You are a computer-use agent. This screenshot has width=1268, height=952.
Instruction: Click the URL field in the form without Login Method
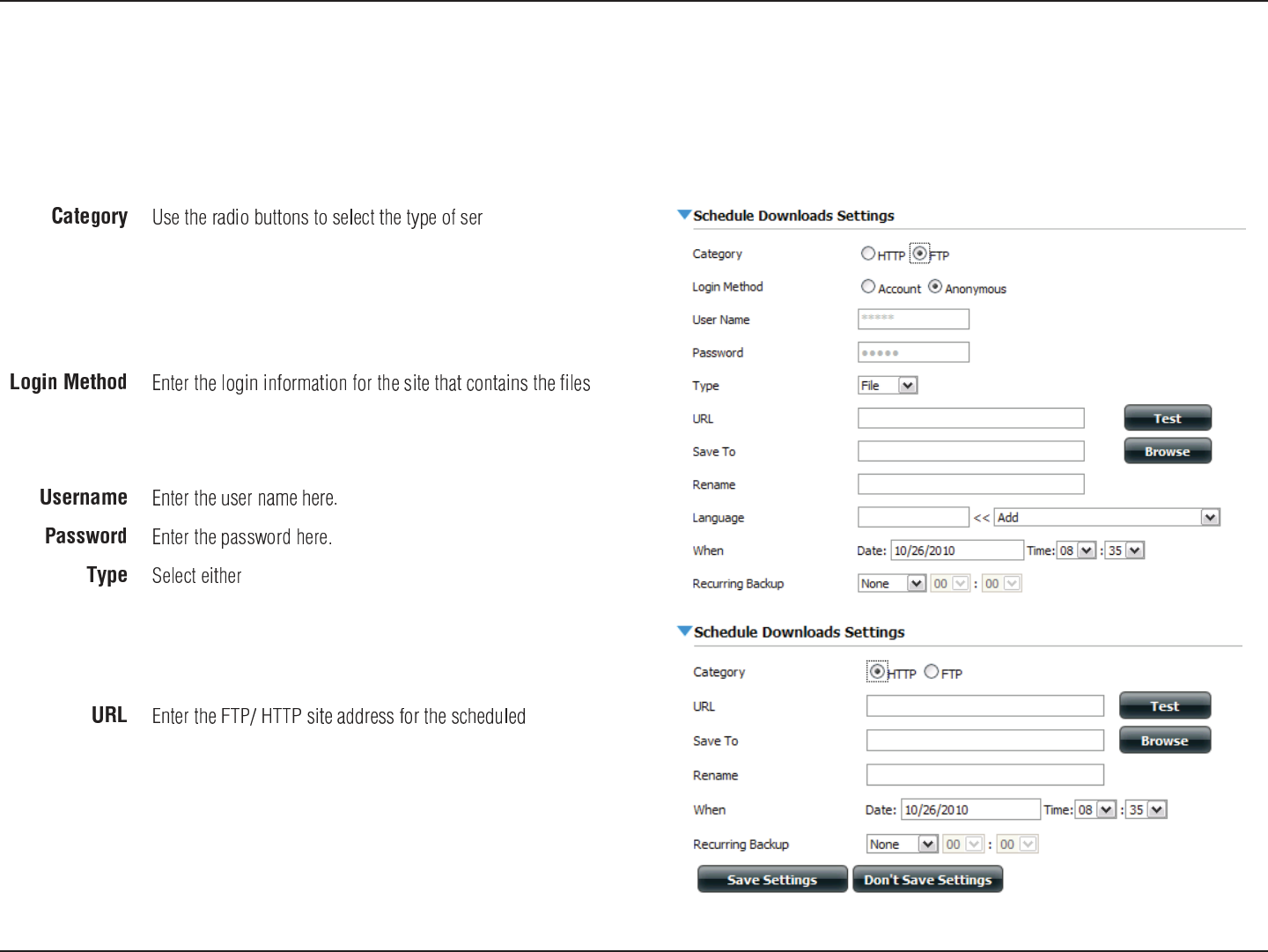point(984,705)
